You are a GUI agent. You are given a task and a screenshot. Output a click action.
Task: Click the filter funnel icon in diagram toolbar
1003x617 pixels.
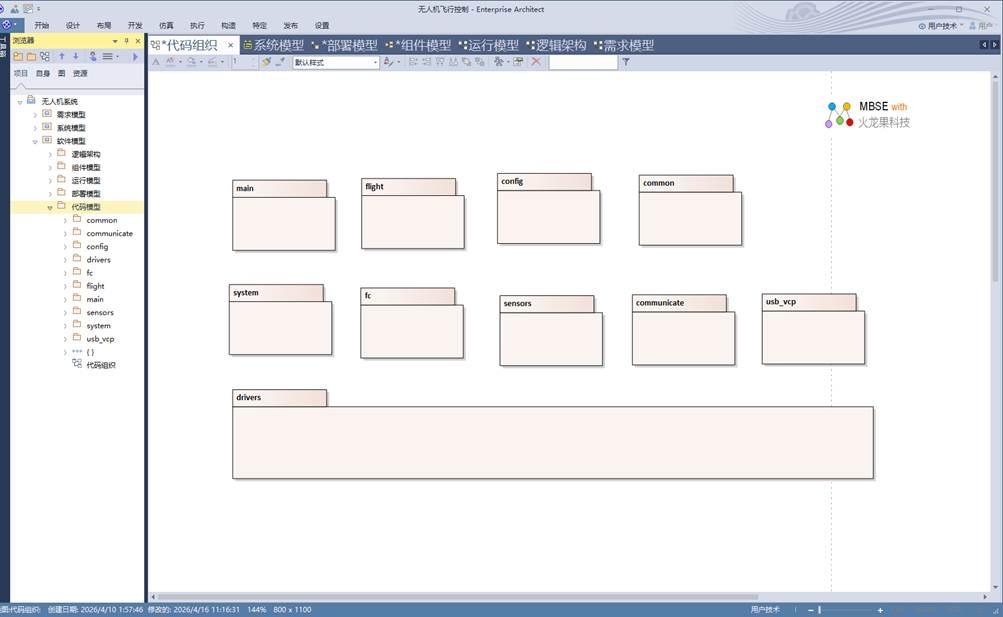tap(626, 62)
